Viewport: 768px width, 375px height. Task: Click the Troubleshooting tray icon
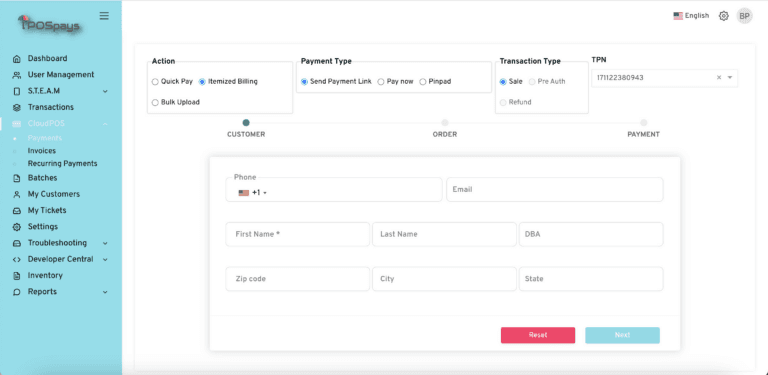tap(17, 243)
